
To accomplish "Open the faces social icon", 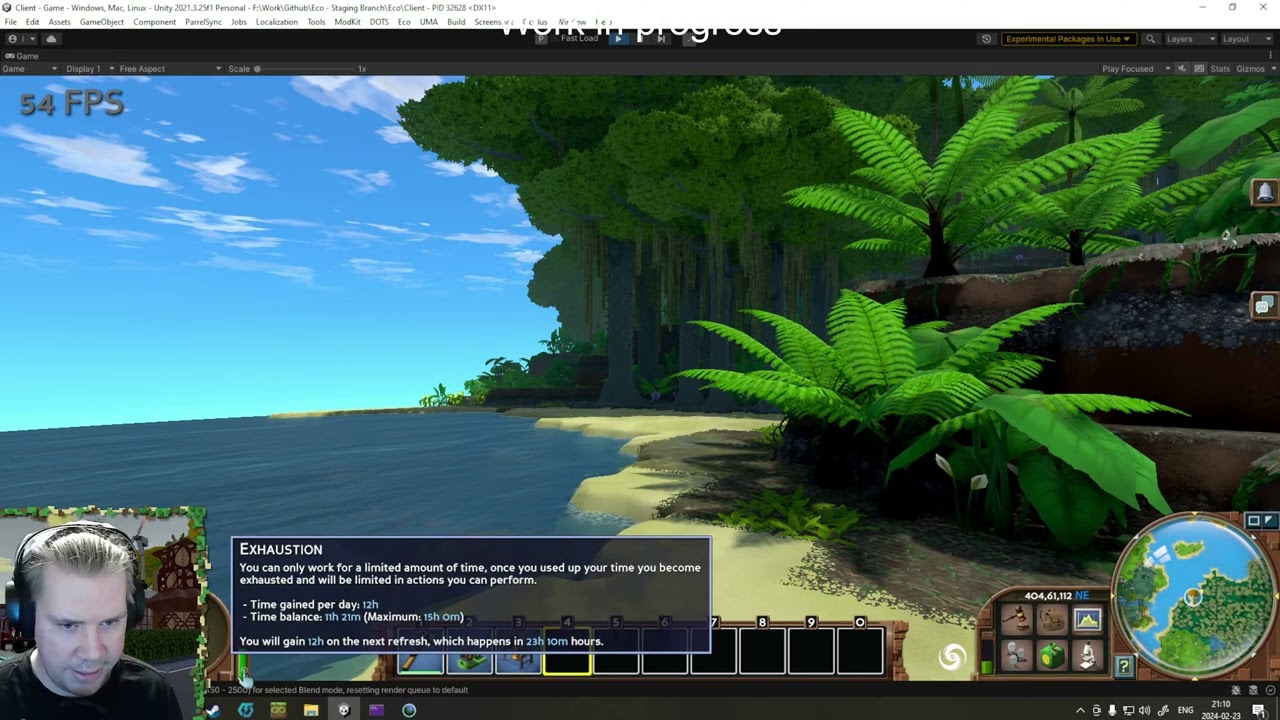I will (1017, 656).
